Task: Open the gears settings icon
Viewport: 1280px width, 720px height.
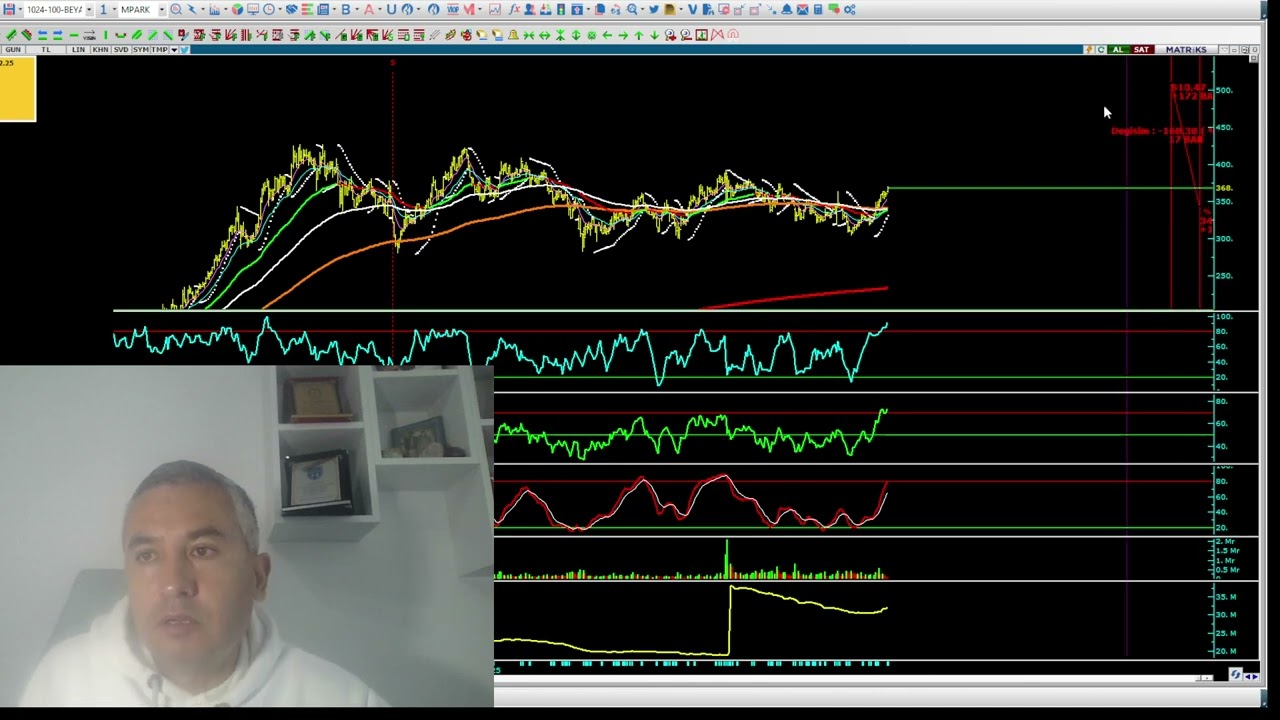Action: pos(849,10)
